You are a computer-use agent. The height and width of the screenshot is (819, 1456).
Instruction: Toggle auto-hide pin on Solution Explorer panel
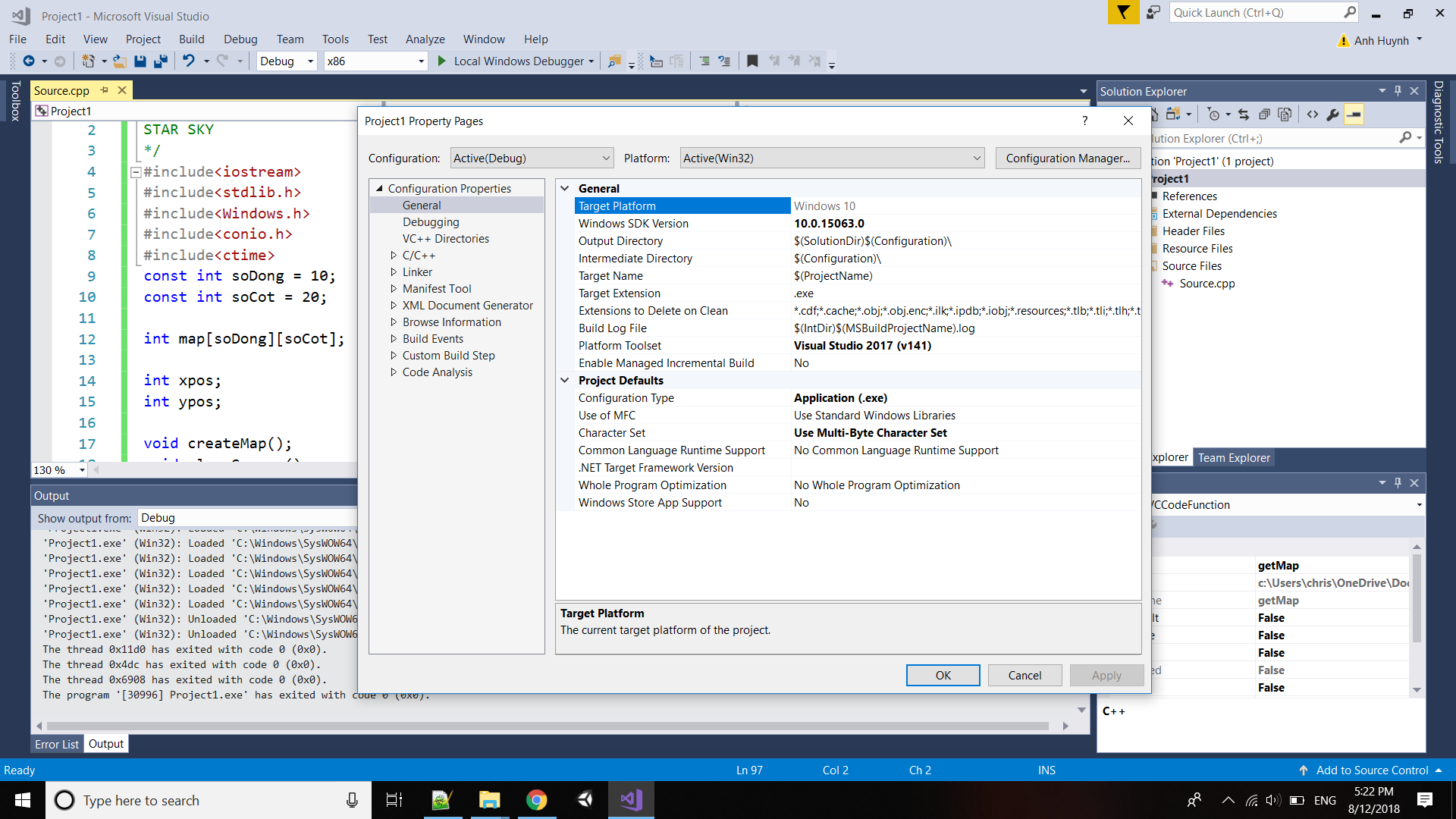(x=1398, y=91)
